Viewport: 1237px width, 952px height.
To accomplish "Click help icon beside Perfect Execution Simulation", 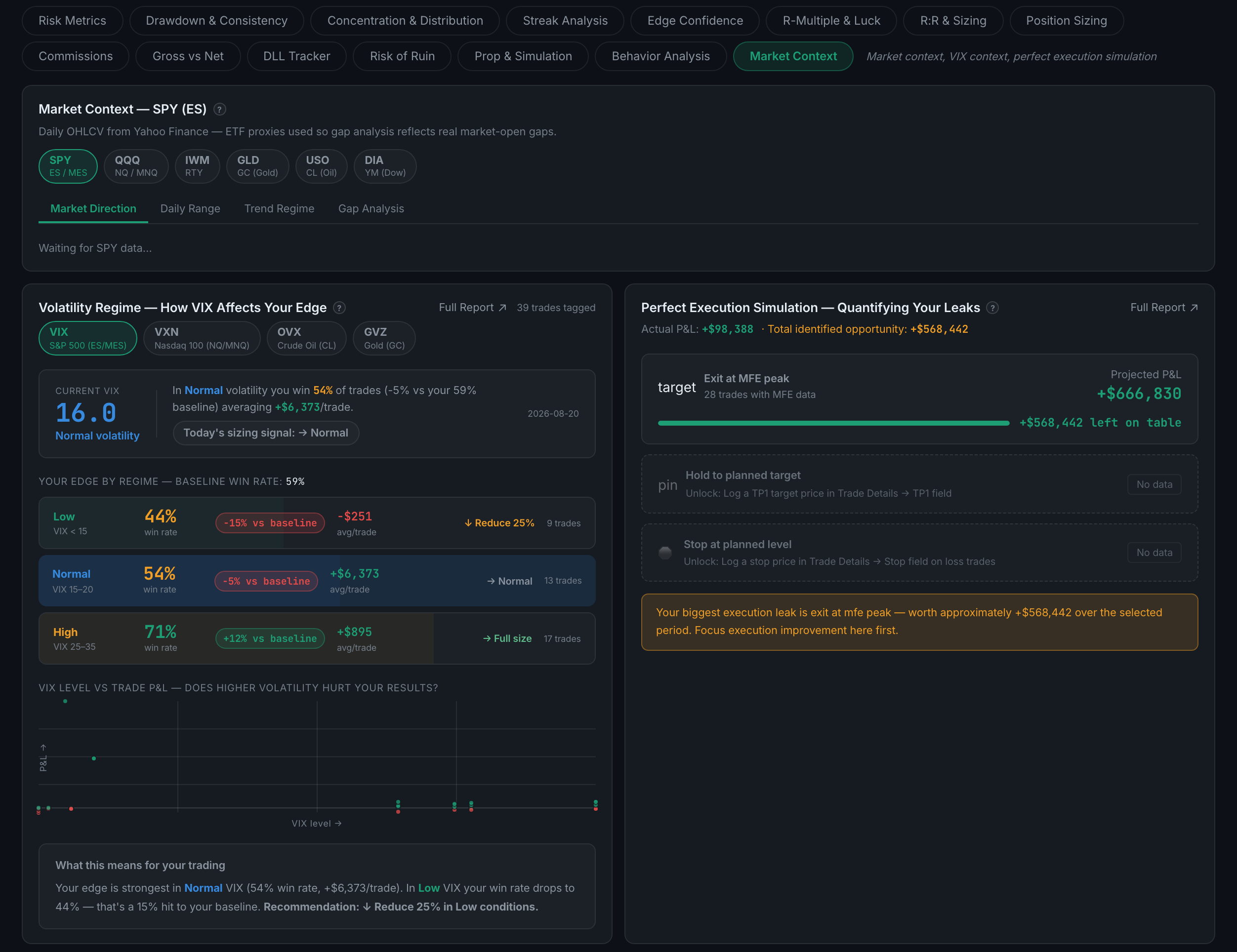I will pos(992,308).
